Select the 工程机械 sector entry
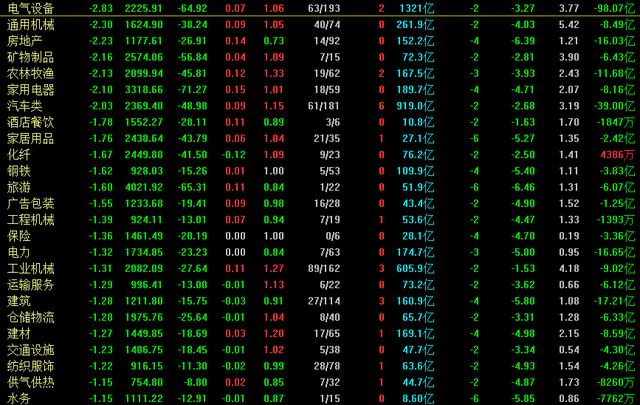Image resolution: width=640 pixels, height=405 pixels. [31, 220]
